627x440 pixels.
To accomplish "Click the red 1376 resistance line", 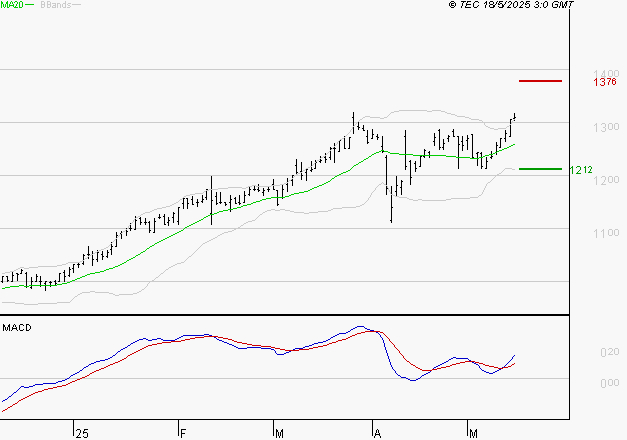I will pos(540,81).
